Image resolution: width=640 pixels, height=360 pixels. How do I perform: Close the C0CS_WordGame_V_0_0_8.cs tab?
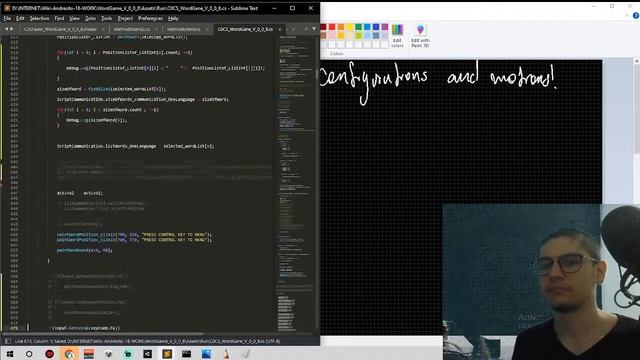(280, 29)
